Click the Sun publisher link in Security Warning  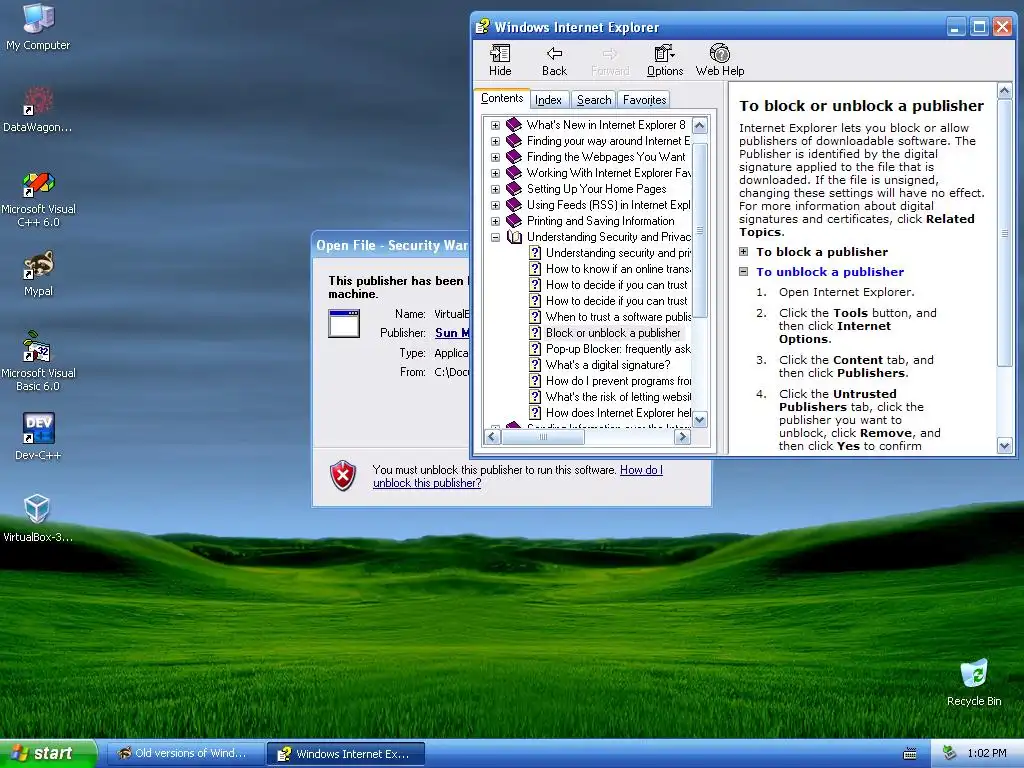pos(452,332)
